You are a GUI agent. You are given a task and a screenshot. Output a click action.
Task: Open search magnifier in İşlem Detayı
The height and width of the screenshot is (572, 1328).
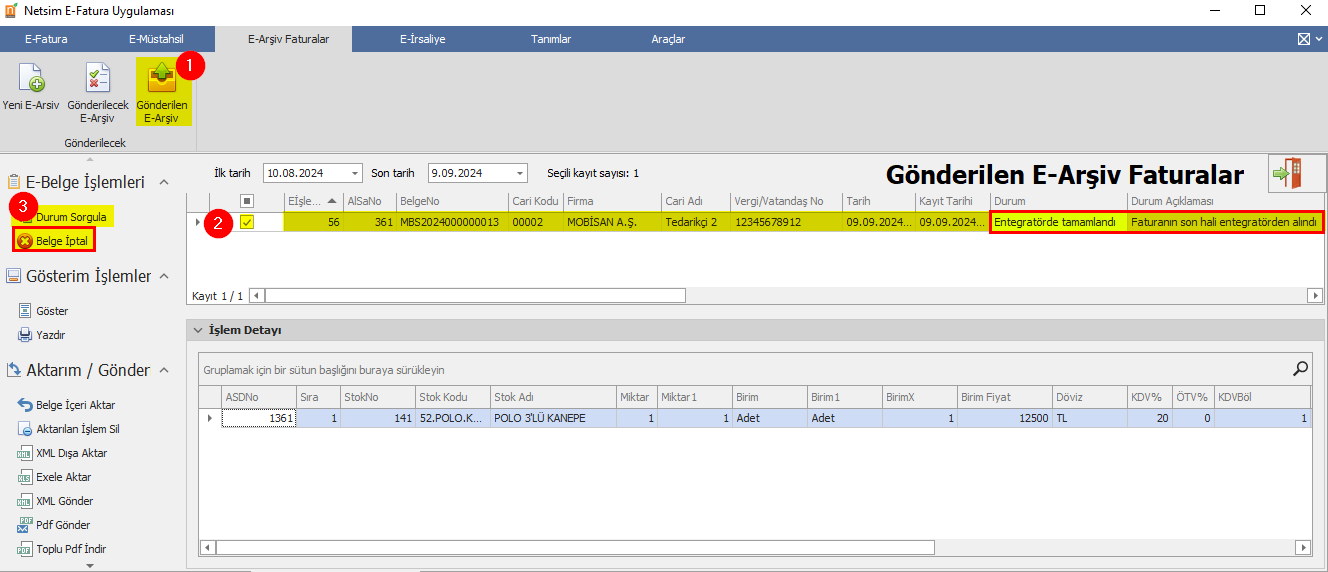(x=1300, y=369)
